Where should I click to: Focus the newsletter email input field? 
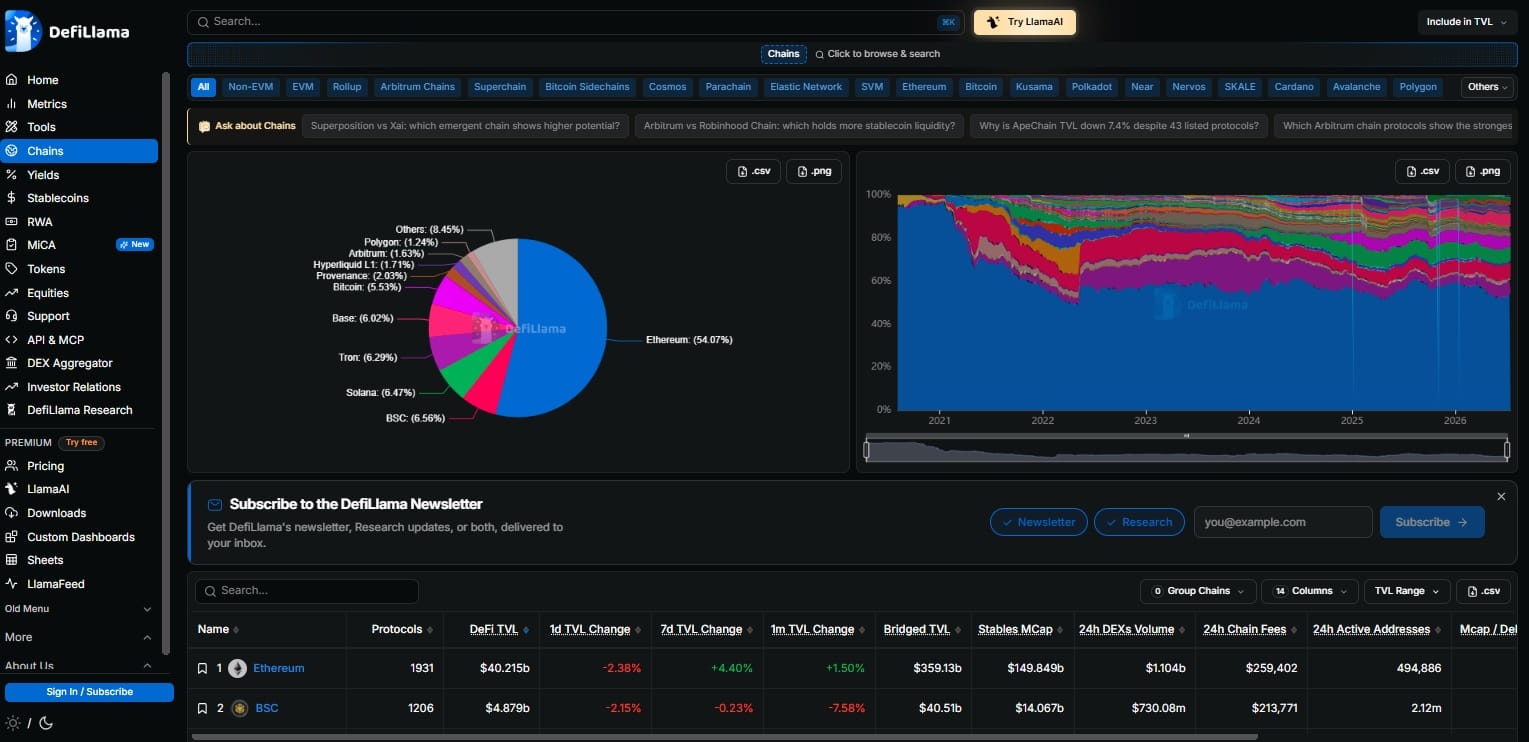pos(1282,522)
